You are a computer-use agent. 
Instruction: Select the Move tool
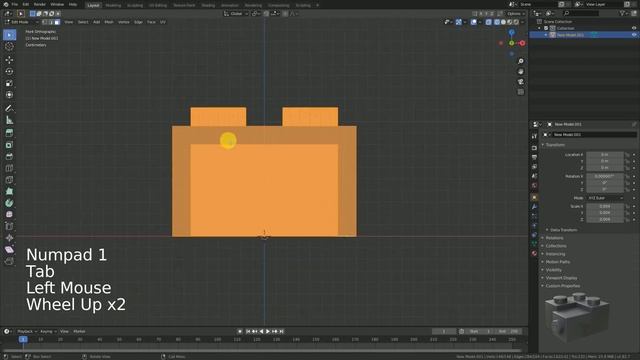[9, 60]
